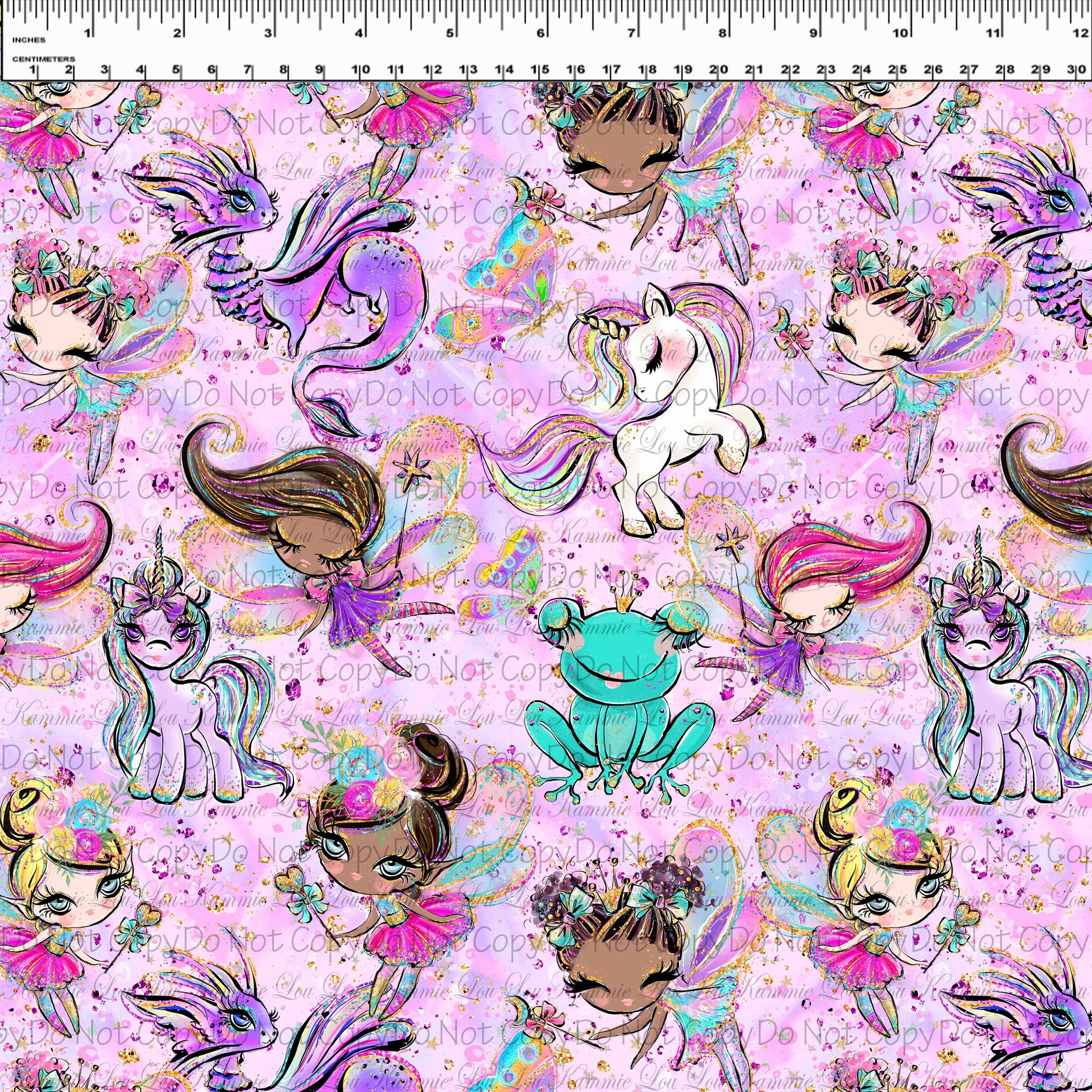Click the frog's pink tongue

(x=614, y=685)
